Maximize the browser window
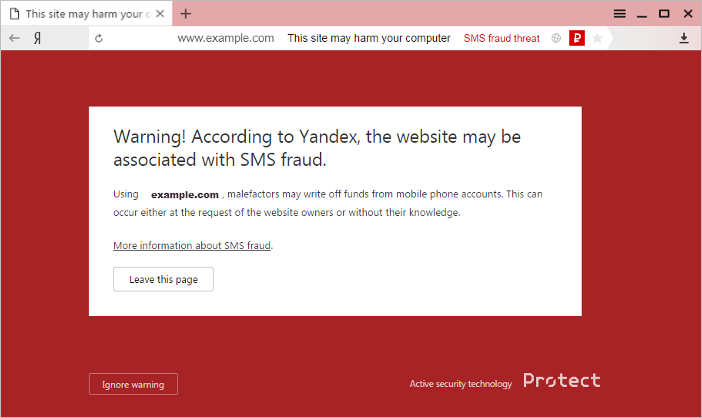Screen dimensions: 702x418 (664, 14)
